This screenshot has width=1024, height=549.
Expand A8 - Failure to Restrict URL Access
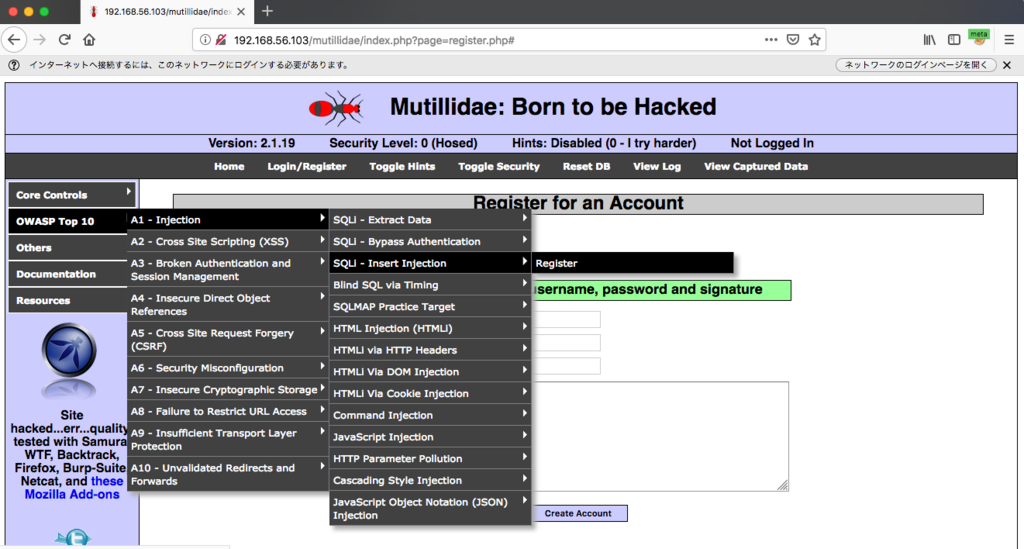pos(228,411)
